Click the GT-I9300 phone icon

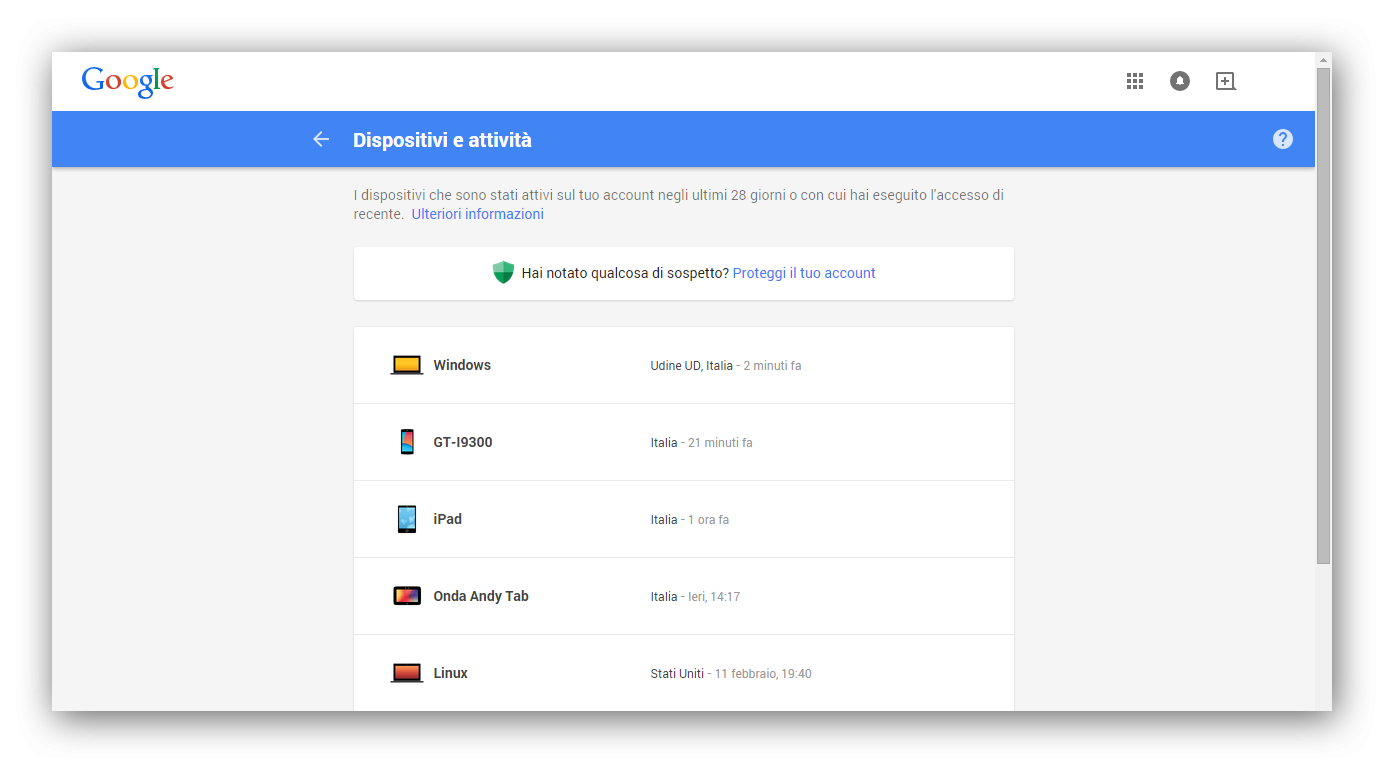[x=407, y=442]
